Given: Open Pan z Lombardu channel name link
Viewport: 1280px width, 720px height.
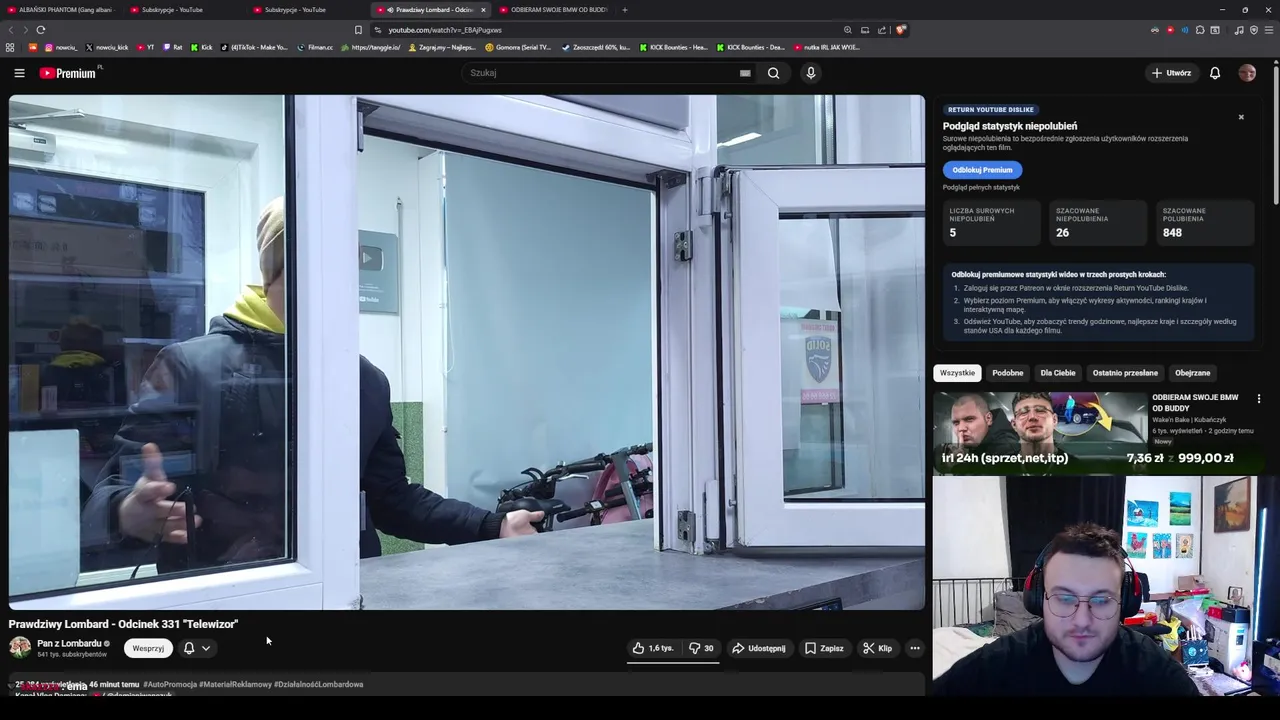Looking at the screenshot, I should (69, 643).
